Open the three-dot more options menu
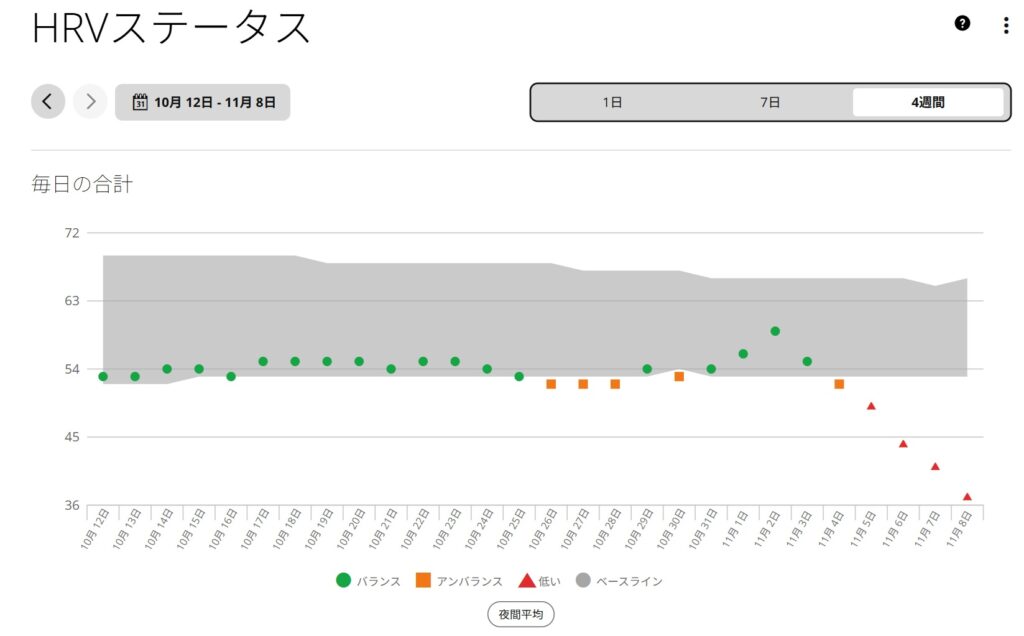Screen dimensions: 1024x636 point(1005,26)
